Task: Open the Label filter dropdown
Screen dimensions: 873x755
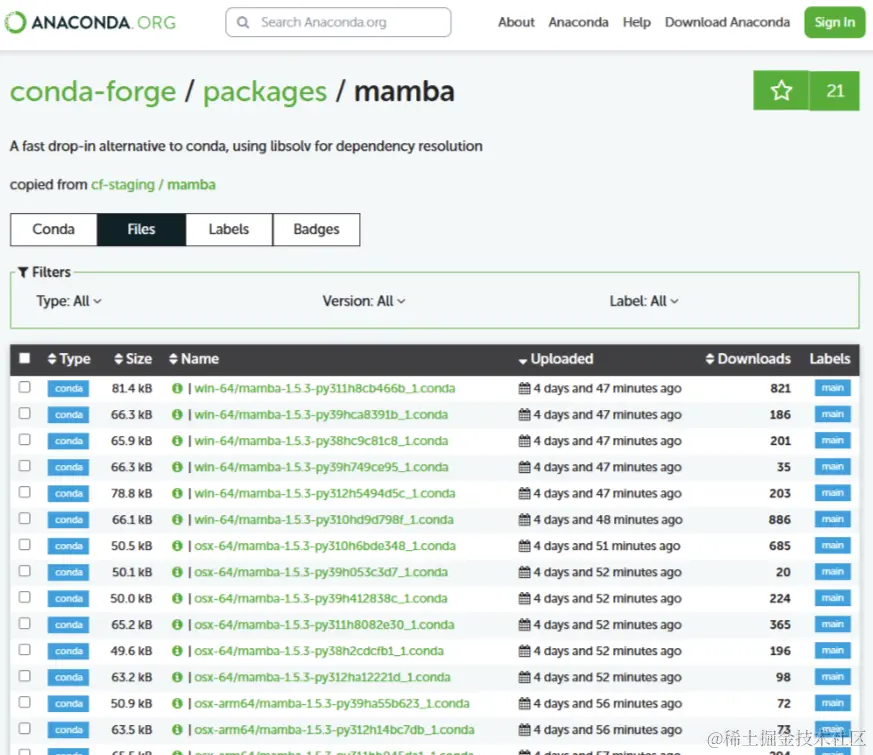Action: (x=644, y=300)
